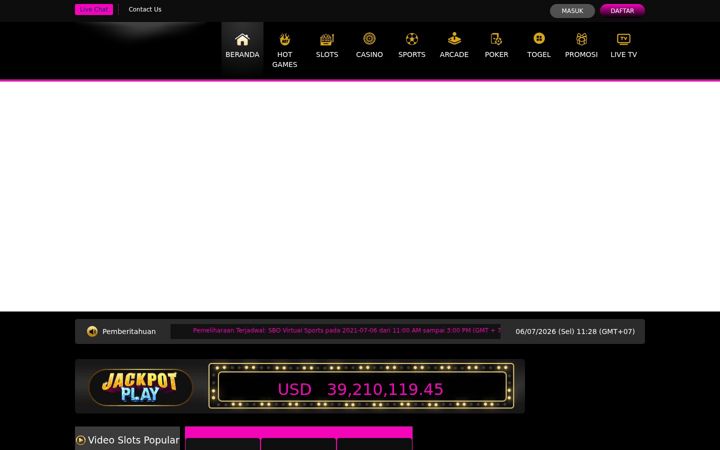The width and height of the screenshot is (720, 450).
Task: Select the SLOTS menu label
Action: pyautogui.click(x=327, y=54)
